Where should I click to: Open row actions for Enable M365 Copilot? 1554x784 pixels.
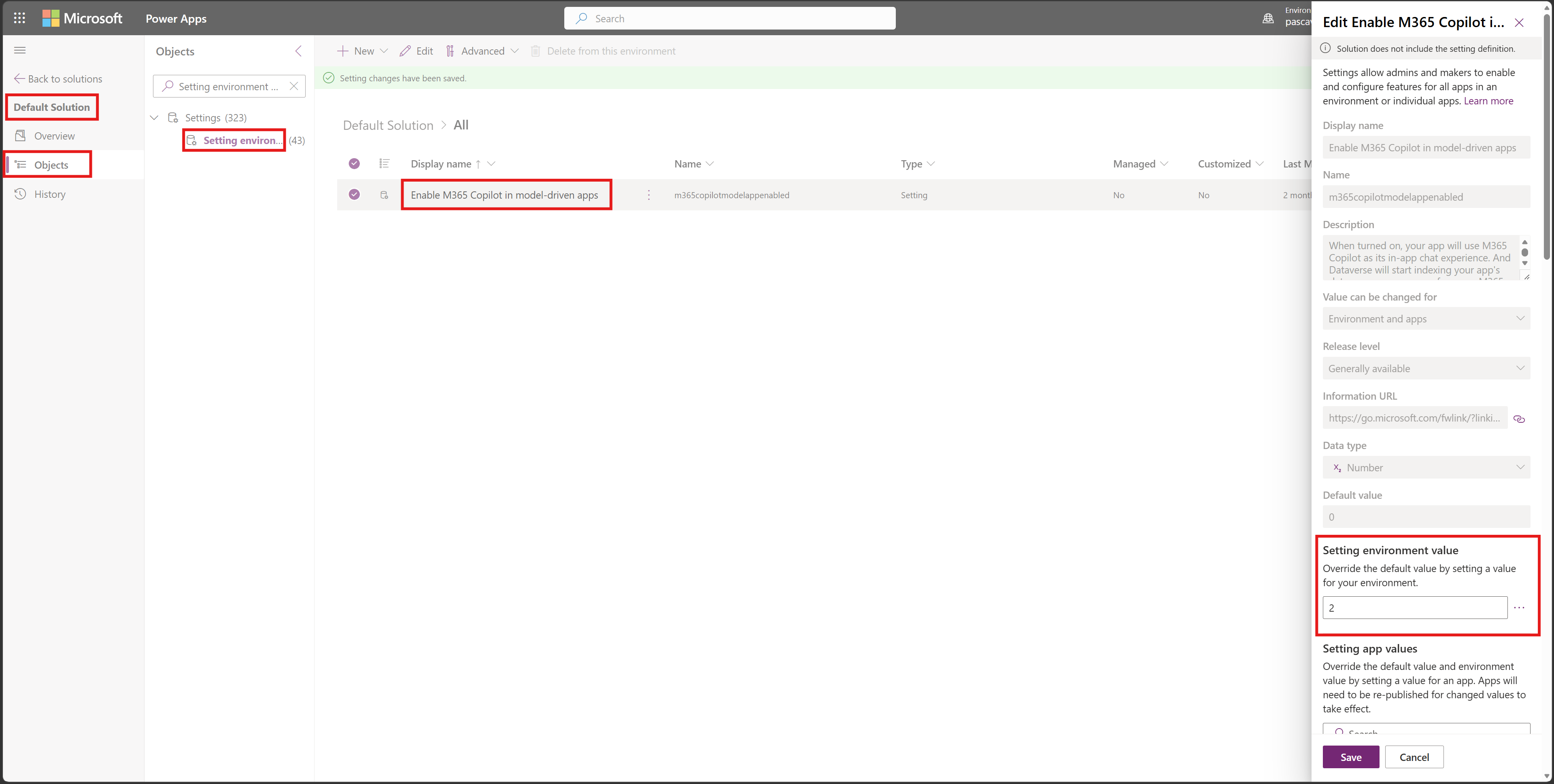pos(648,195)
